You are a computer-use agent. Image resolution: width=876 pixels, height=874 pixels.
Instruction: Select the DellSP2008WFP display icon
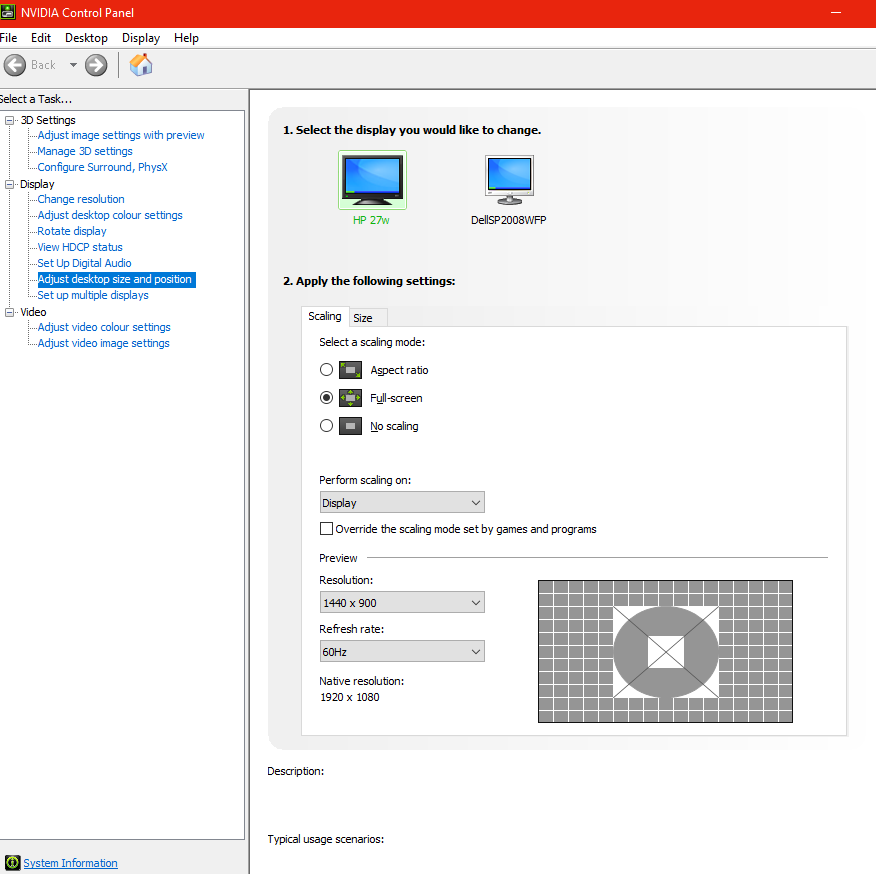point(509,180)
